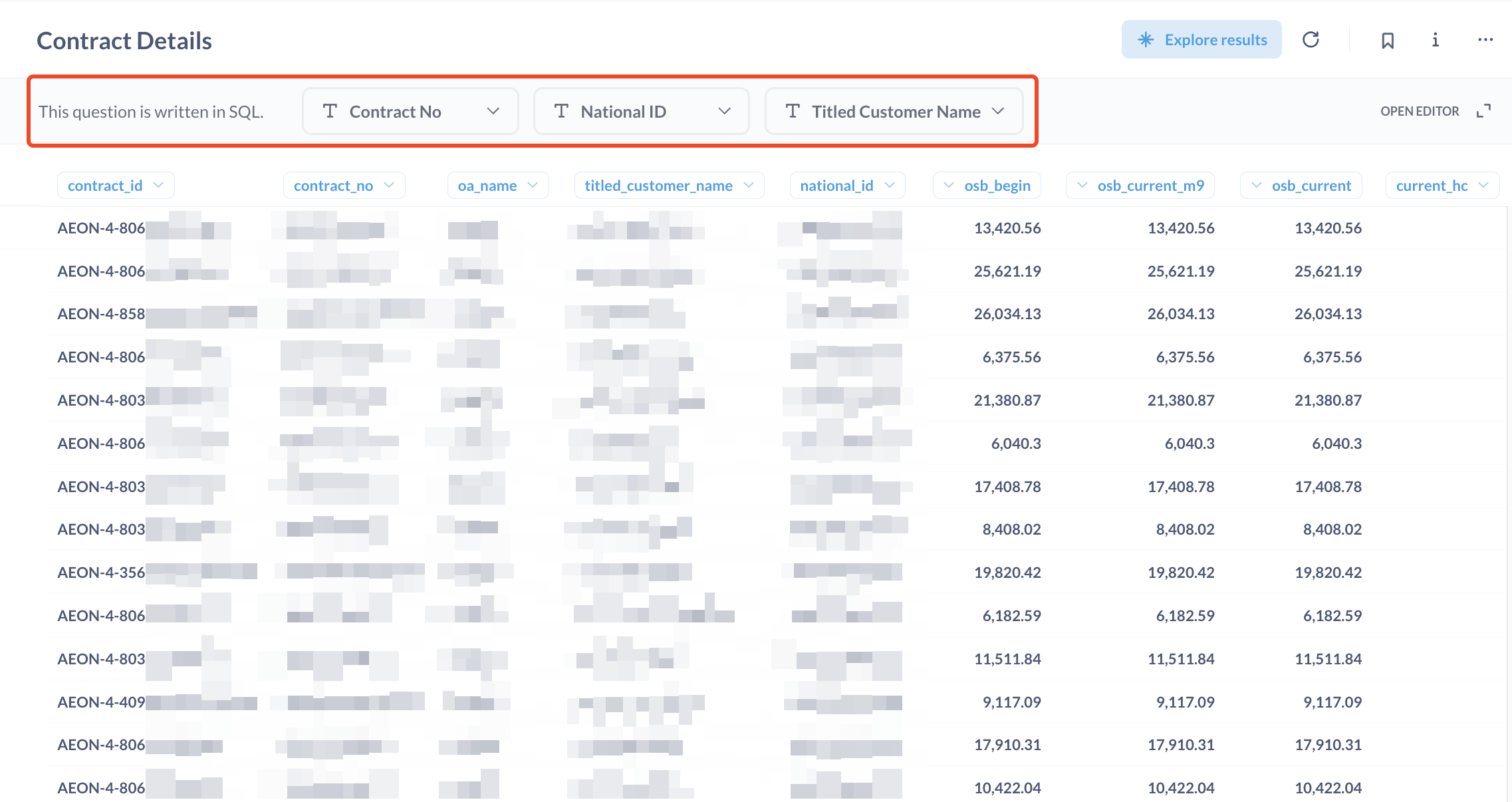Bookmark this question
The height and width of the screenshot is (802, 1512).
coord(1388,41)
